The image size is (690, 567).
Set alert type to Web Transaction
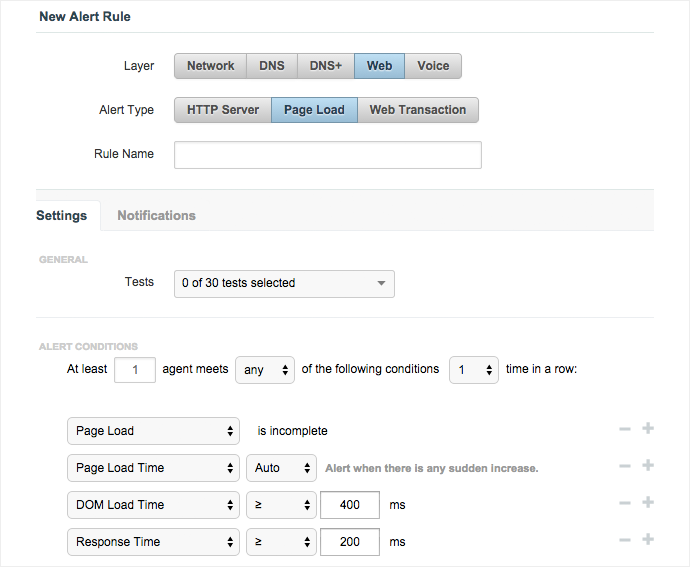pyautogui.click(x=418, y=110)
